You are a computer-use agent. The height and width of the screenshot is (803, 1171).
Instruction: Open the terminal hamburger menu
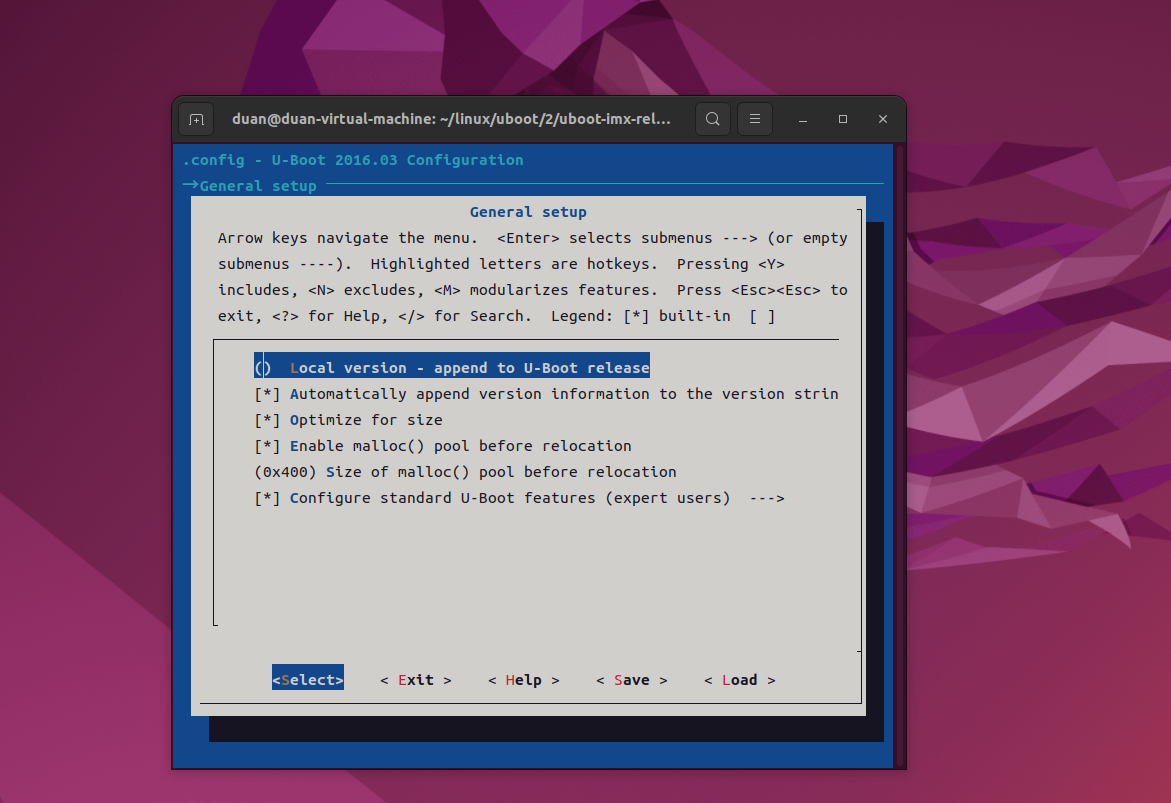pos(755,120)
